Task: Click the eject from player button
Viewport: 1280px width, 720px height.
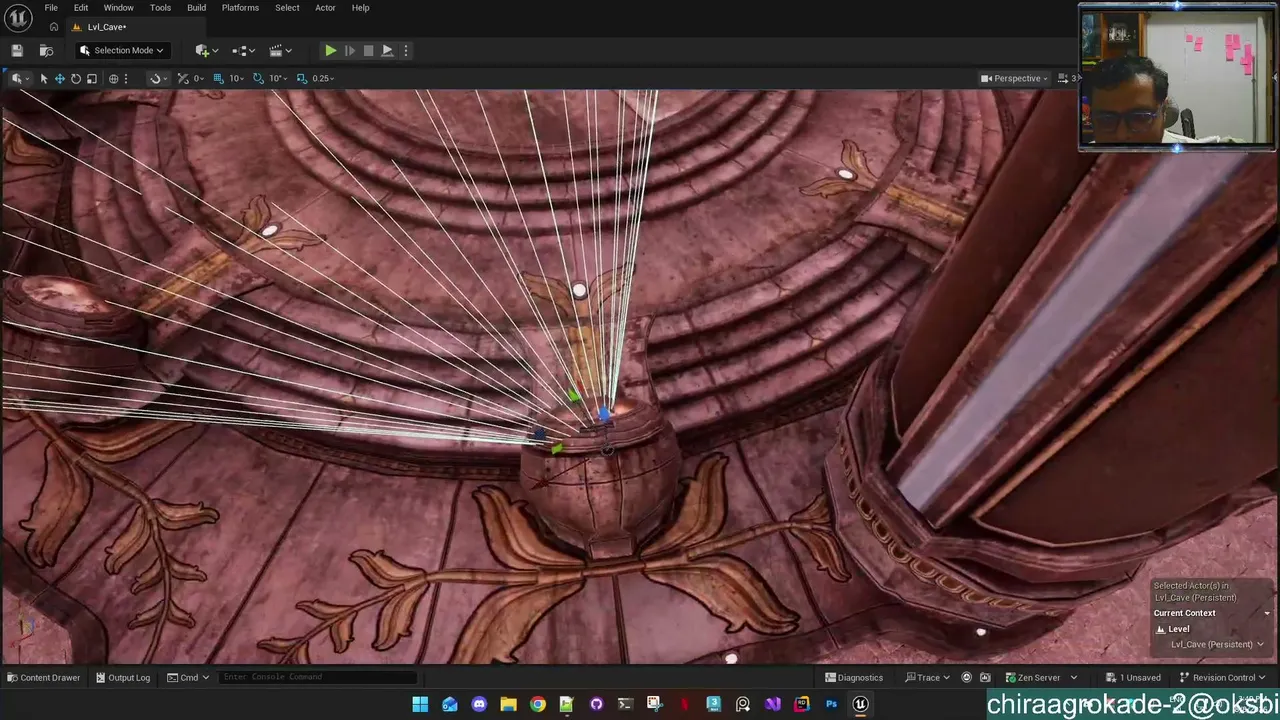Action: (x=387, y=50)
